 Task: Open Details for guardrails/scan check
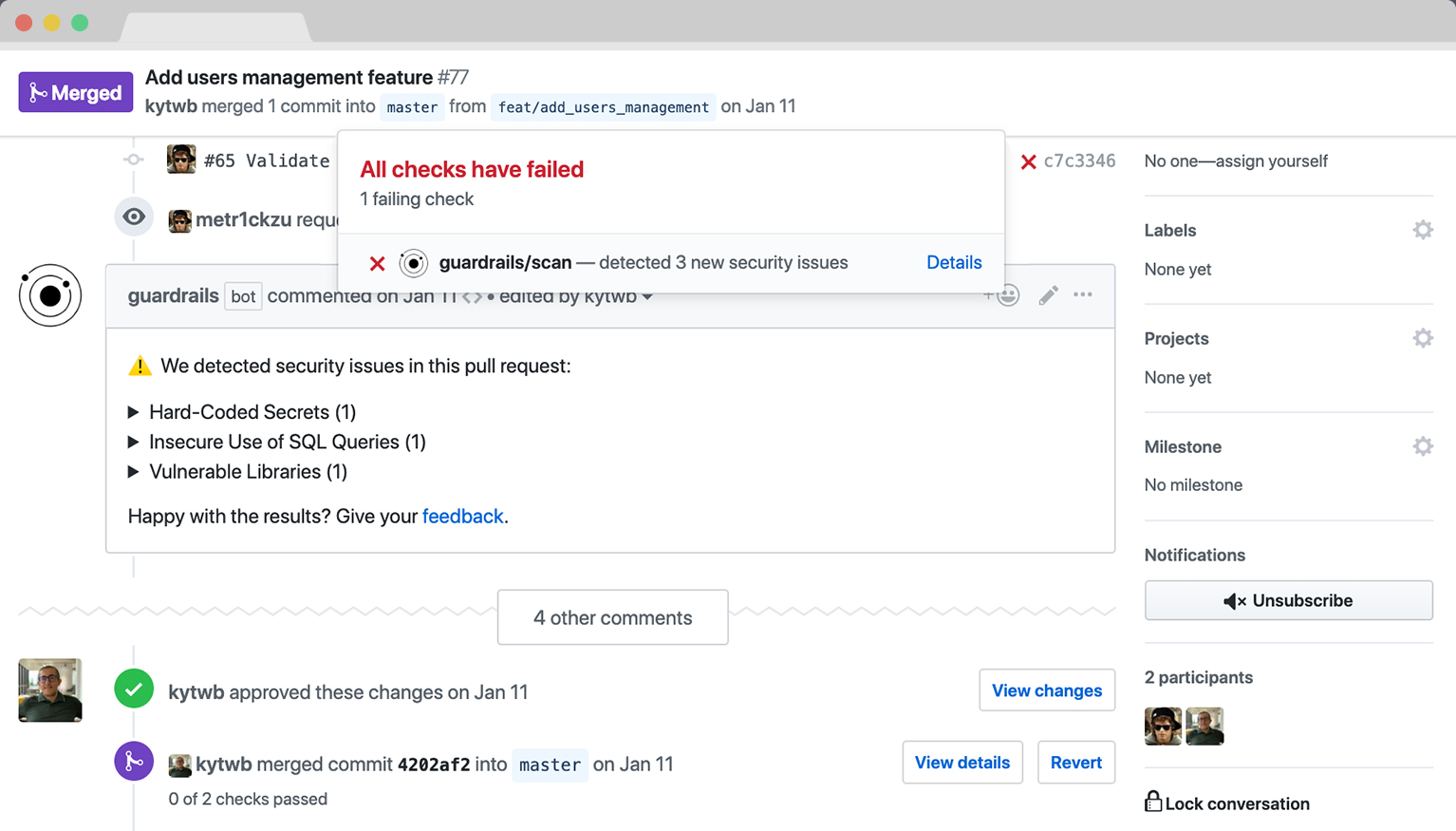(954, 263)
